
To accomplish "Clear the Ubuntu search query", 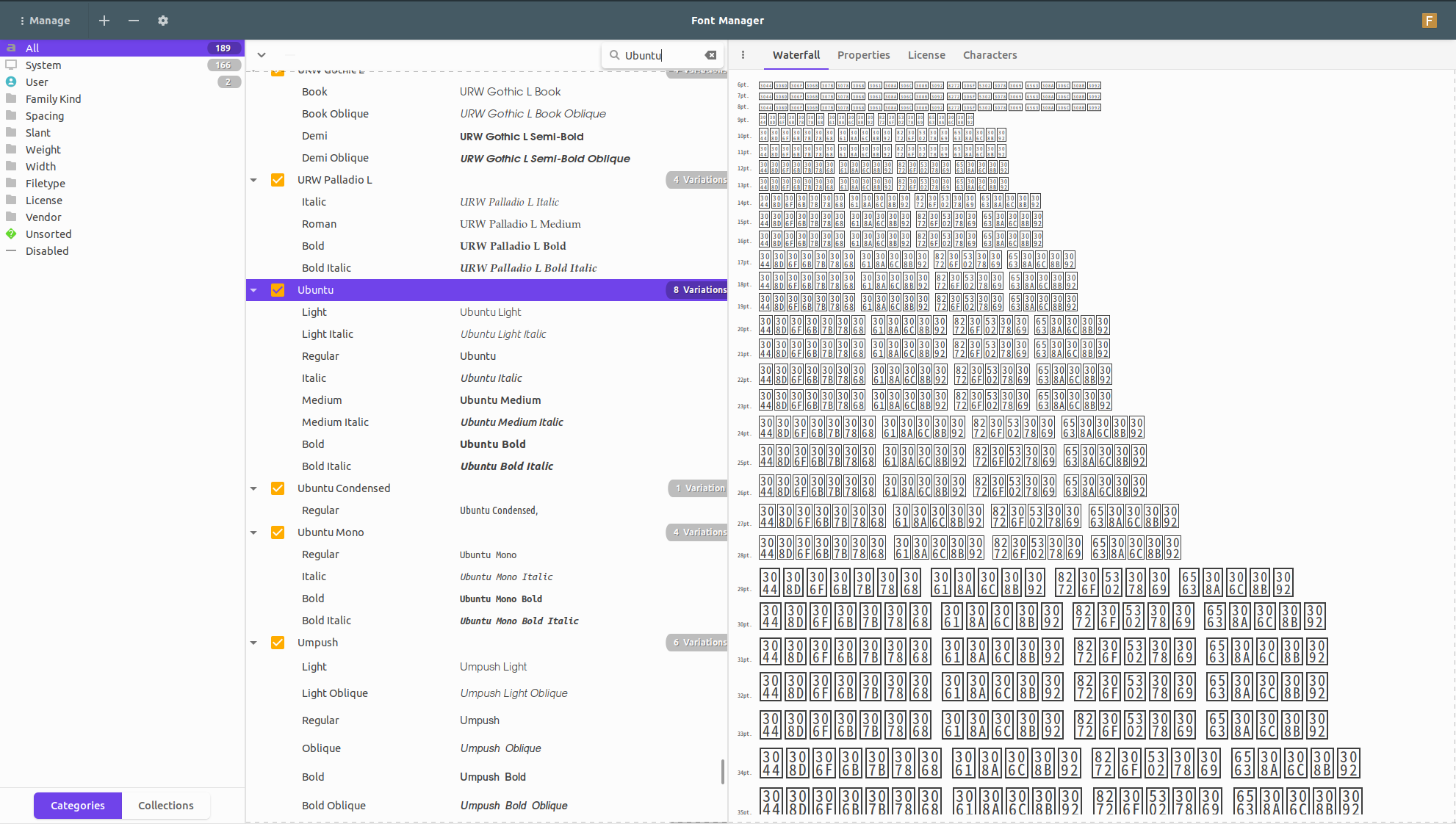I will [710, 55].
